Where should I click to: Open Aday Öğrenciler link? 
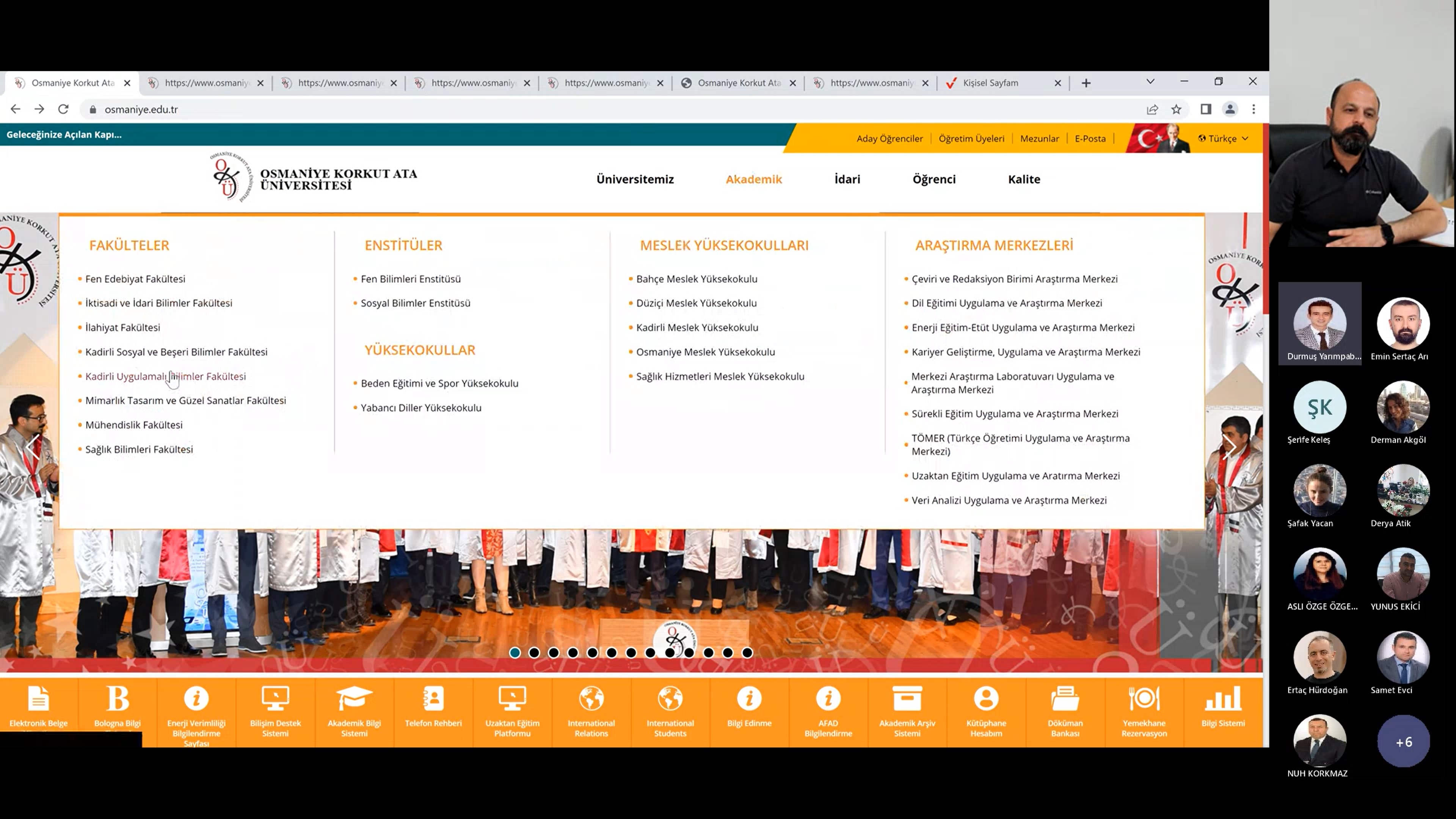click(x=889, y=138)
